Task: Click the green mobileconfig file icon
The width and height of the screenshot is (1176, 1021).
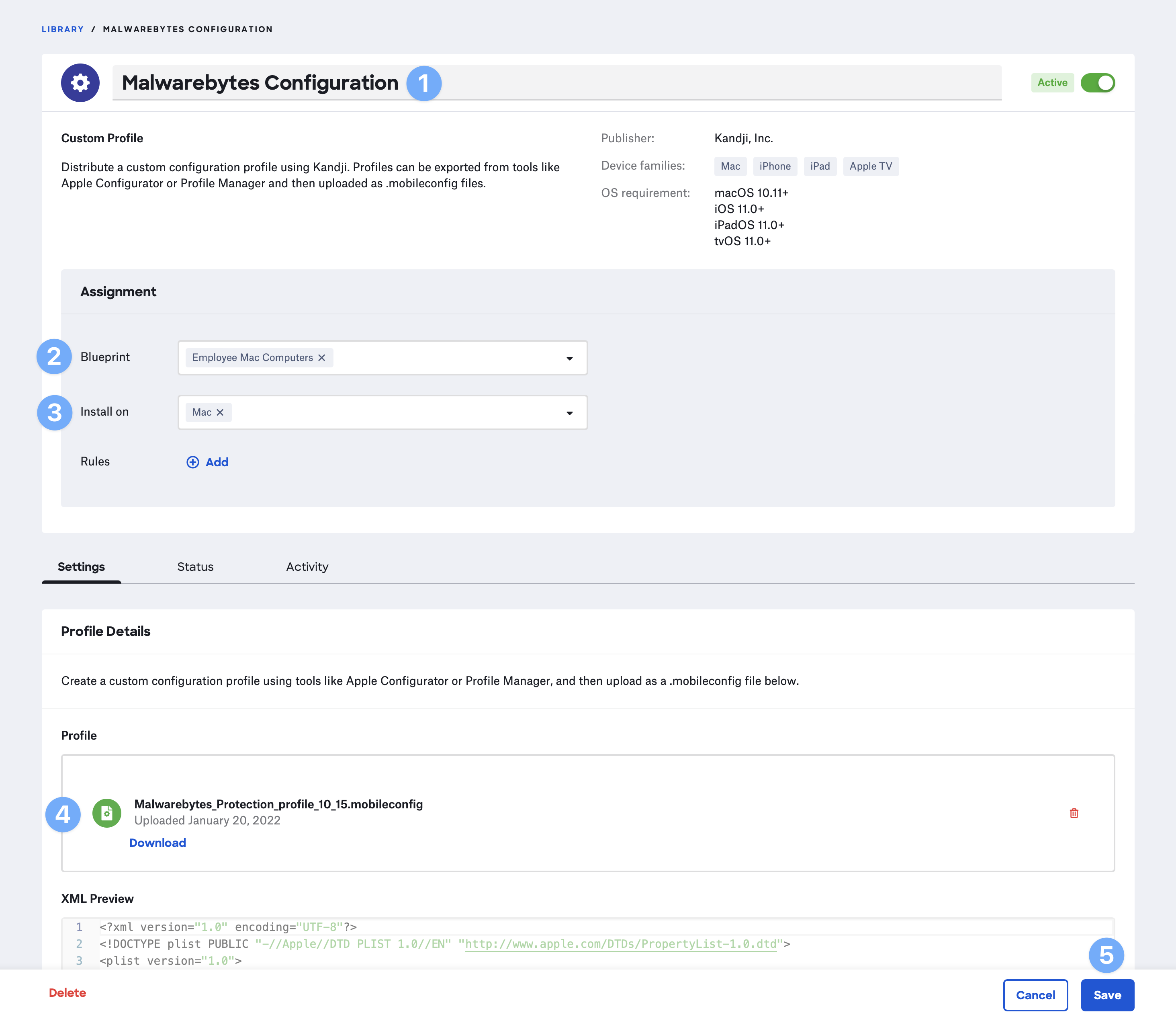Action: (107, 813)
